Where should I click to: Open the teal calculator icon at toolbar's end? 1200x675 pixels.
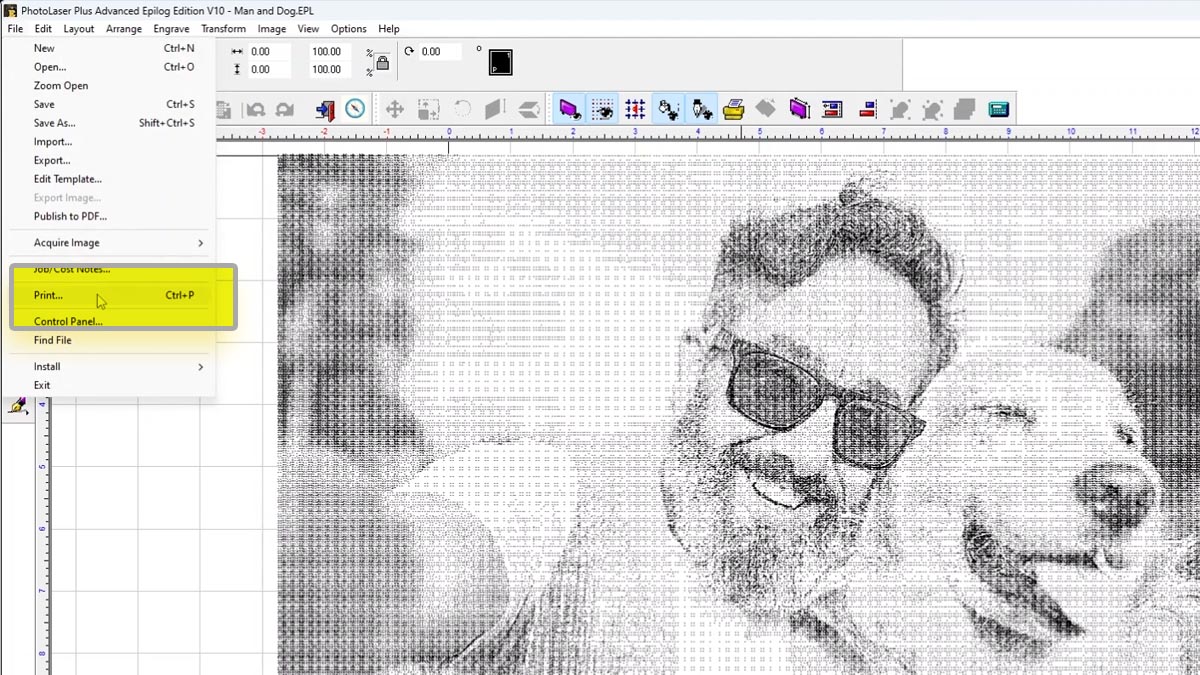point(999,109)
